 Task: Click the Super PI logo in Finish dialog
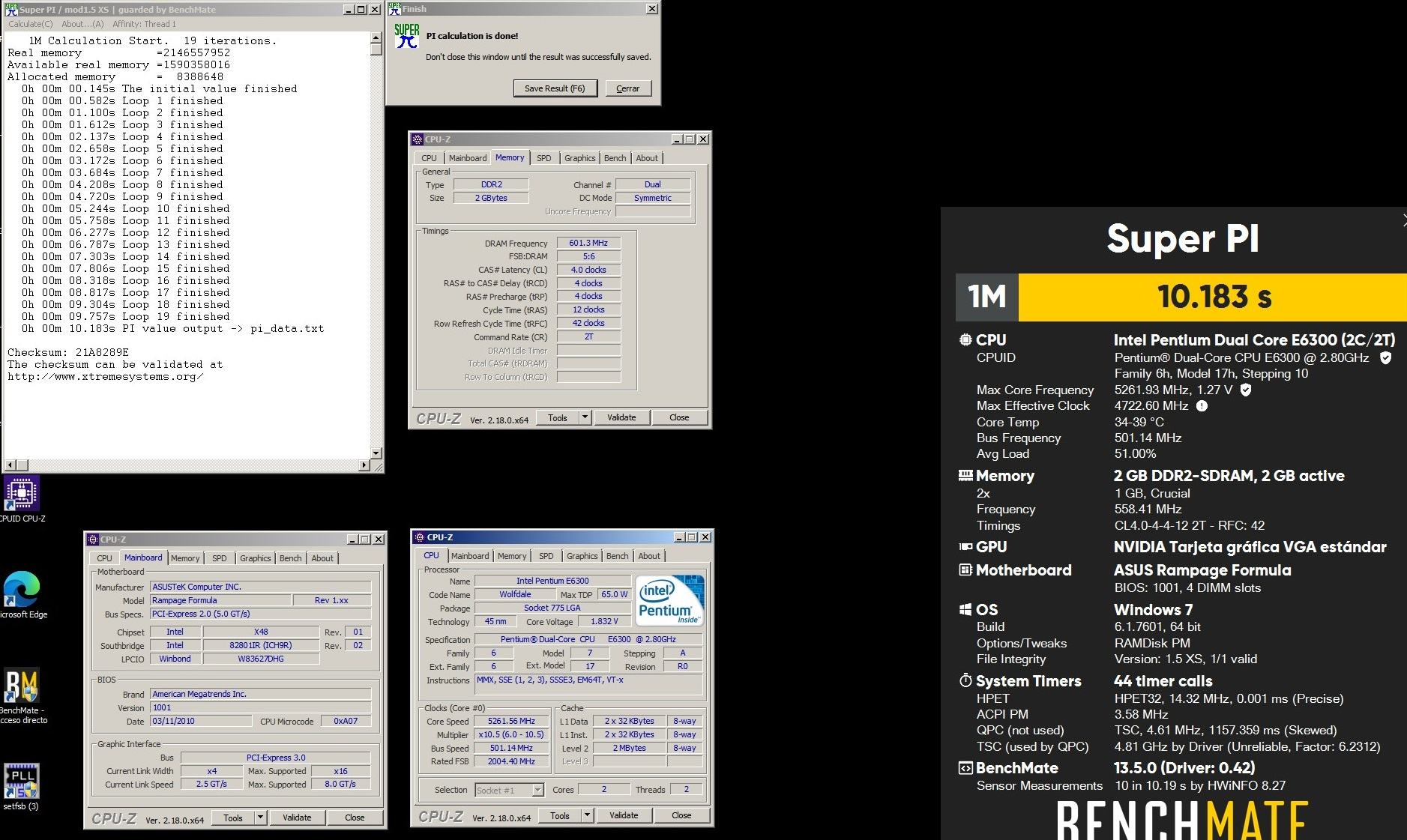click(x=406, y=36)
